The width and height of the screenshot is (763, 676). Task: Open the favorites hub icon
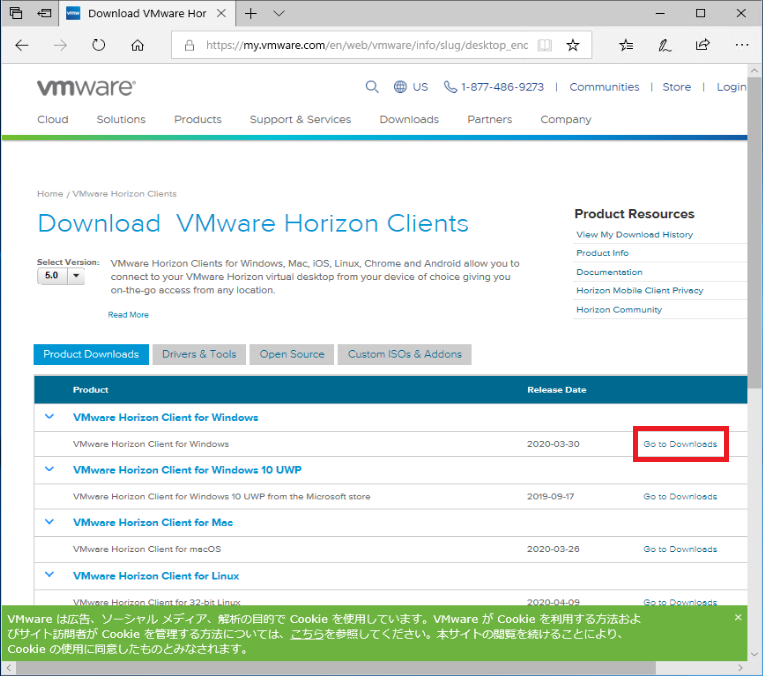pos(626,45)
